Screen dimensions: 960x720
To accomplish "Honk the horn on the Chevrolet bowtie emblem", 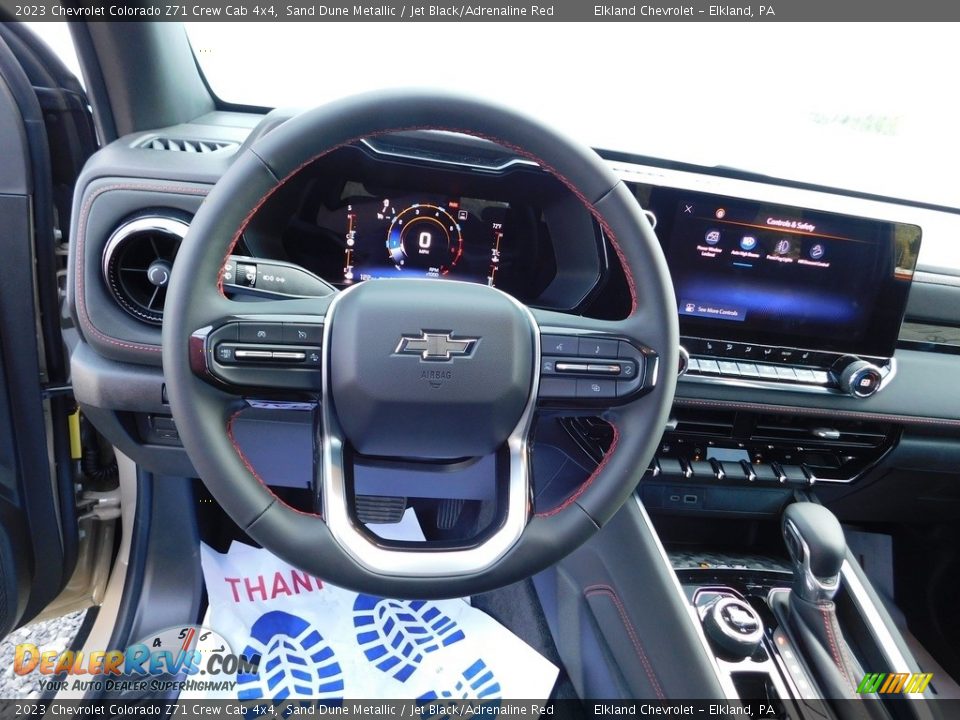I will pos(435,346).
